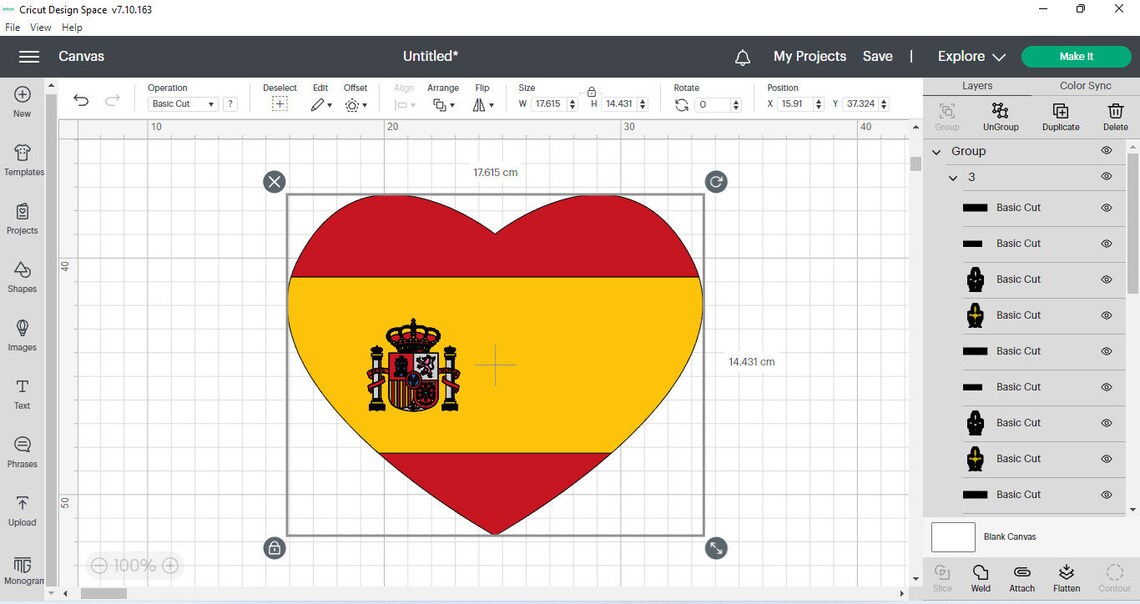Click the Blank Canvas color swatch
Viewport: 1140px width, 604px height.
pyautogui.click(x=952, y=537)
